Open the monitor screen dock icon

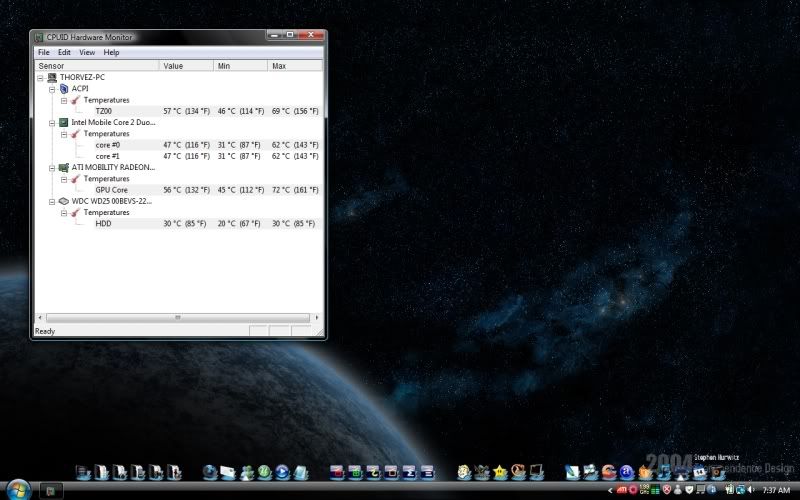coord(536,472)
